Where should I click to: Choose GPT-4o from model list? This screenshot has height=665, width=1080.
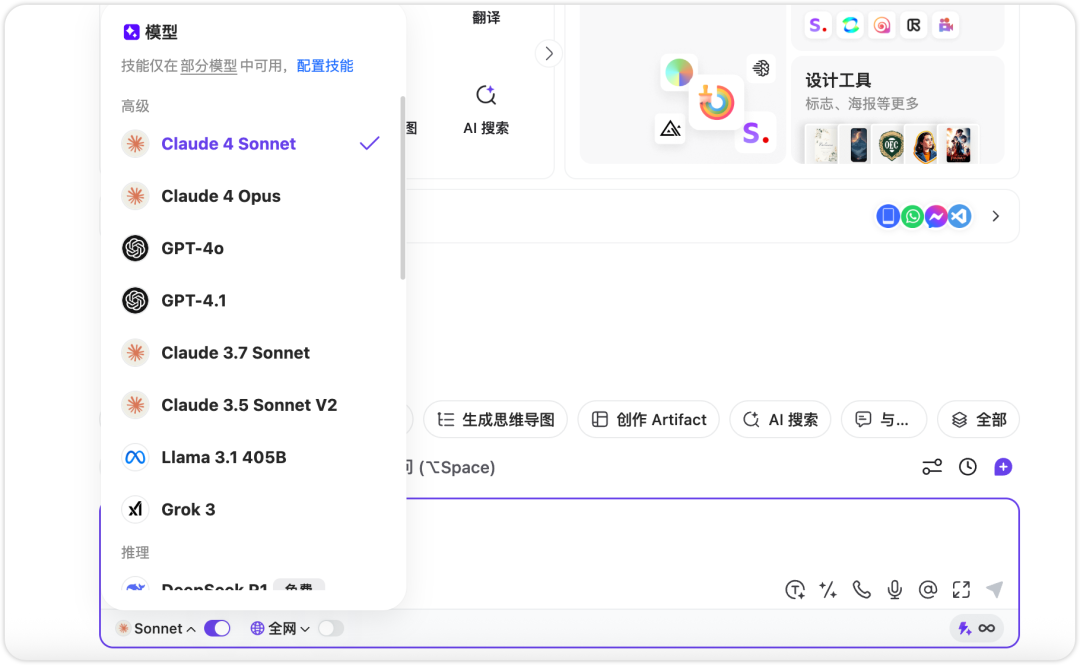[251, 248]
